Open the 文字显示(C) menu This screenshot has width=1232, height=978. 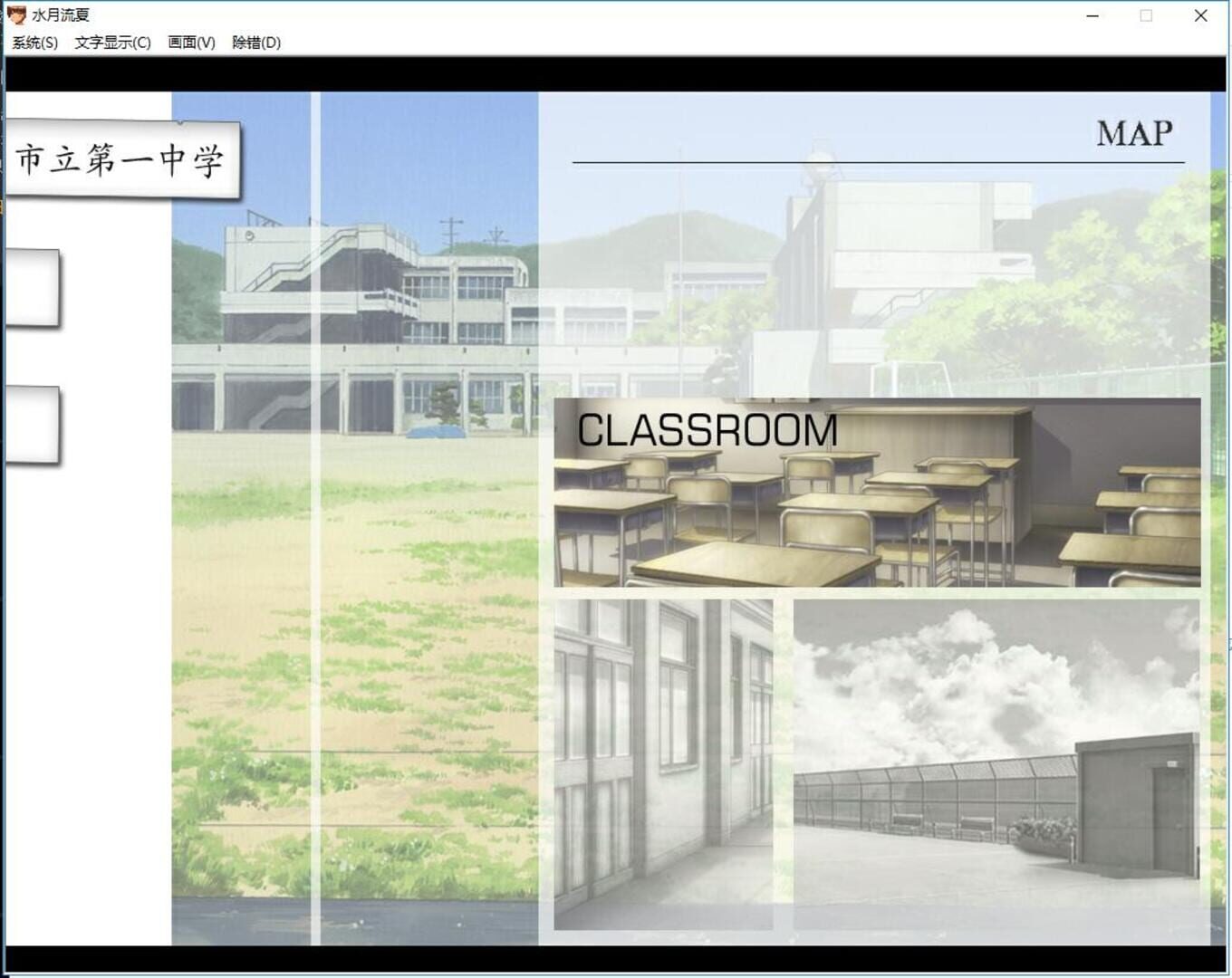pyautogui.click(x=112, y=43)
